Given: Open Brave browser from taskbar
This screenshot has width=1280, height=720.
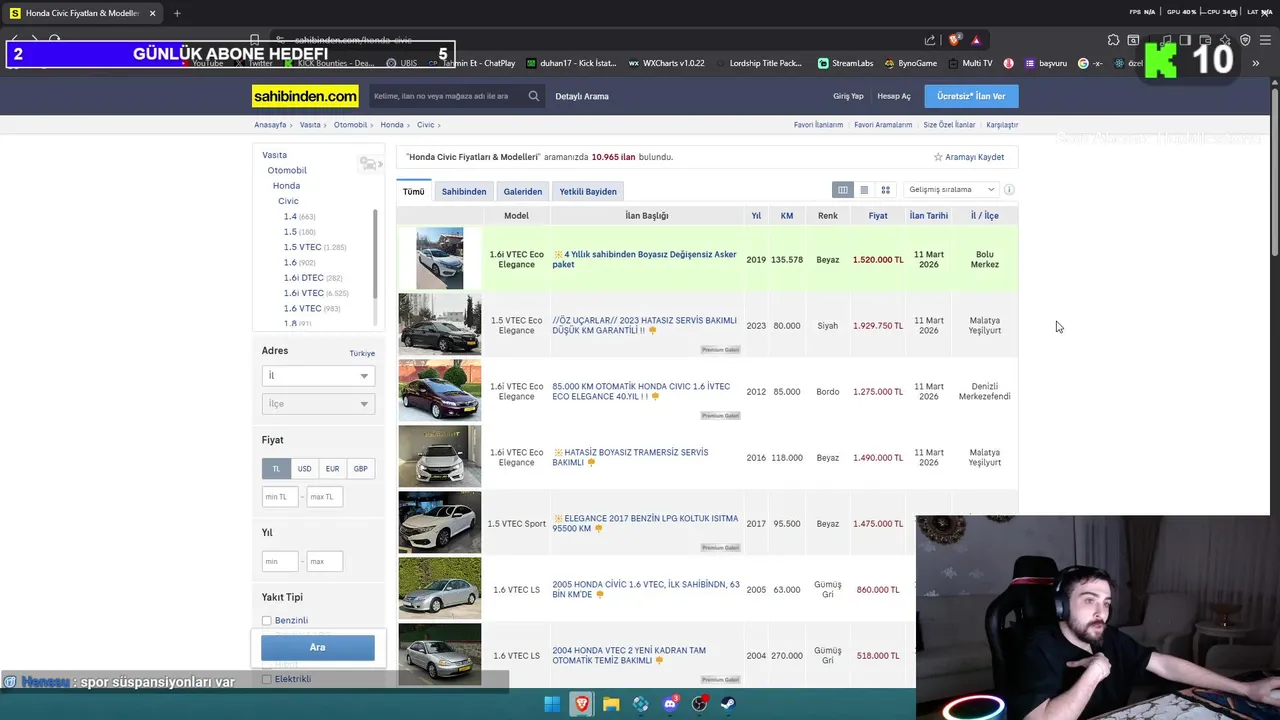Looking at the screenshot, I should [x=581, y=704].
